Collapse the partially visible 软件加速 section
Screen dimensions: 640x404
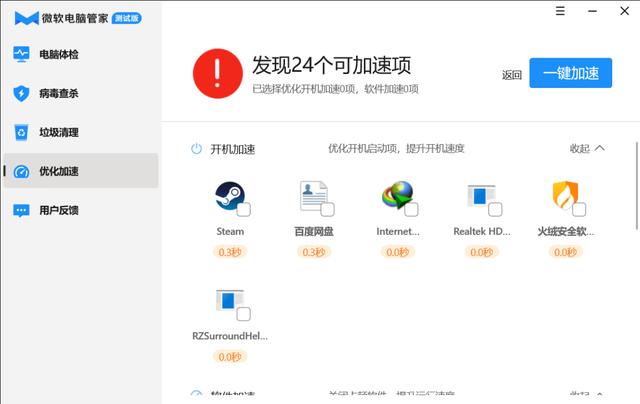(x=587, y=394)
